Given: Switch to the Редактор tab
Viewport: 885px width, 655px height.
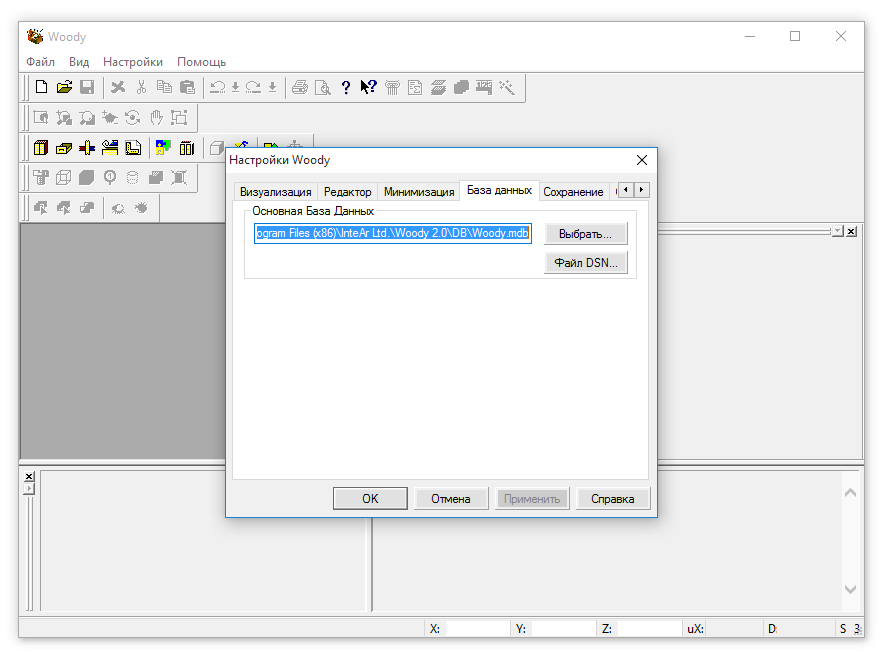Looking at the screenshot, I should [x=348, y=192].
